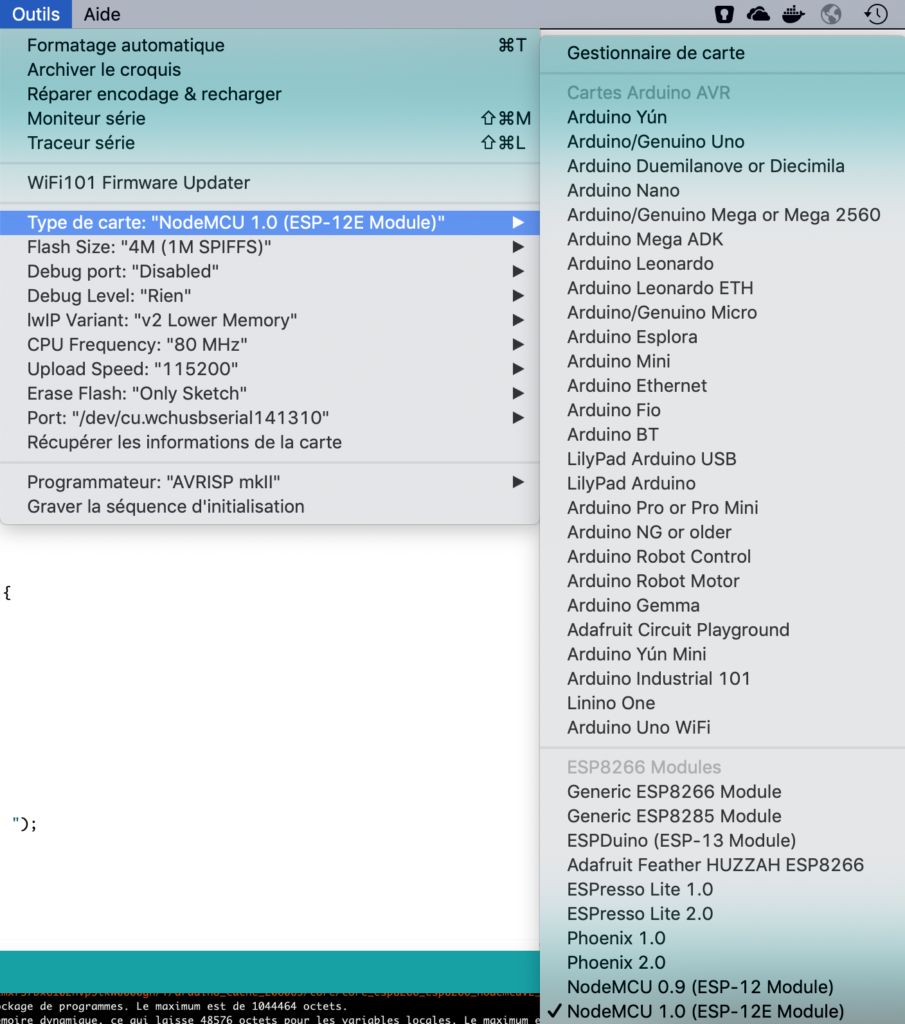
Task: Open the Docker whale menu bar icon
Action: click(793, 14)
